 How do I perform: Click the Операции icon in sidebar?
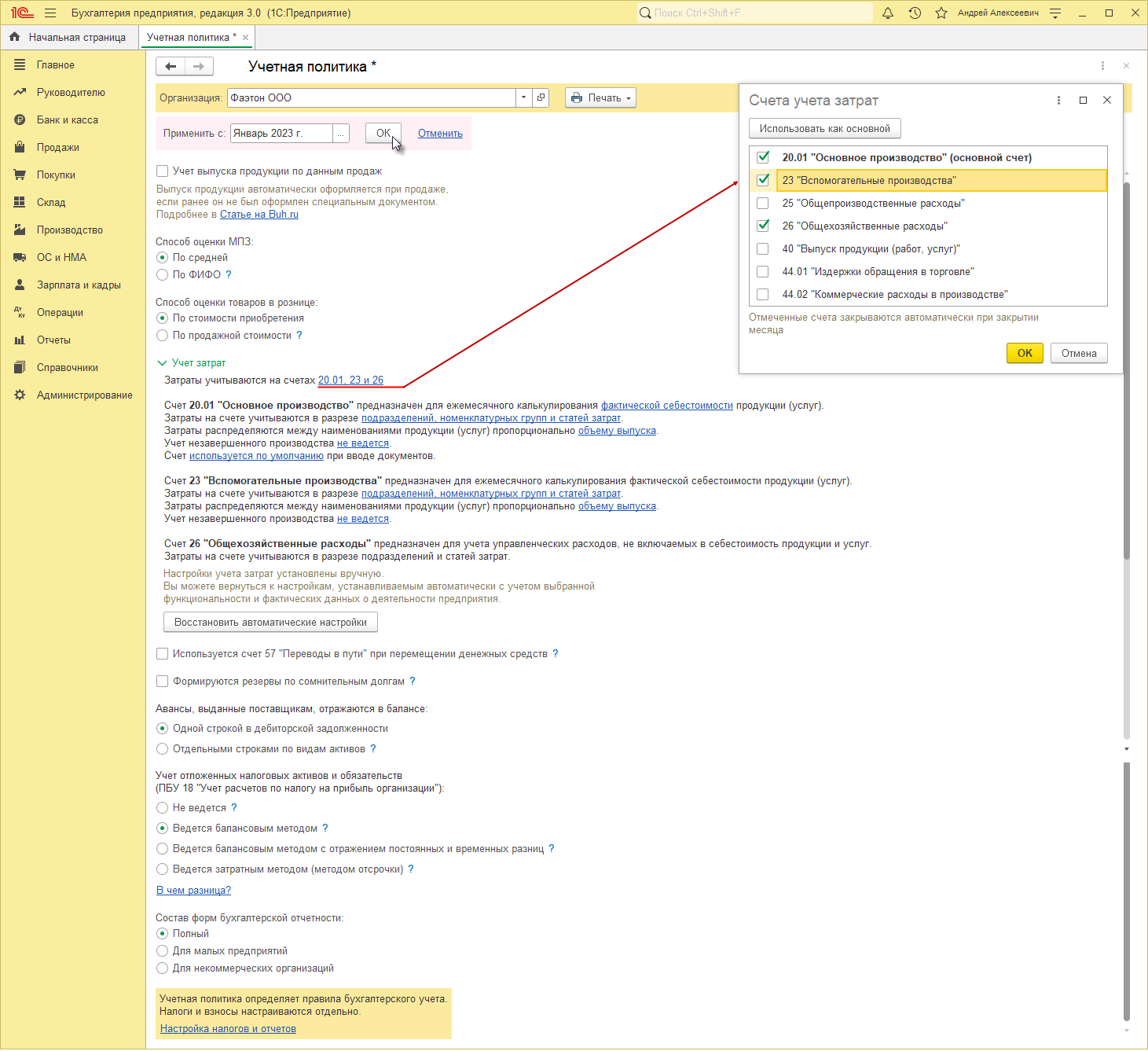20,312
